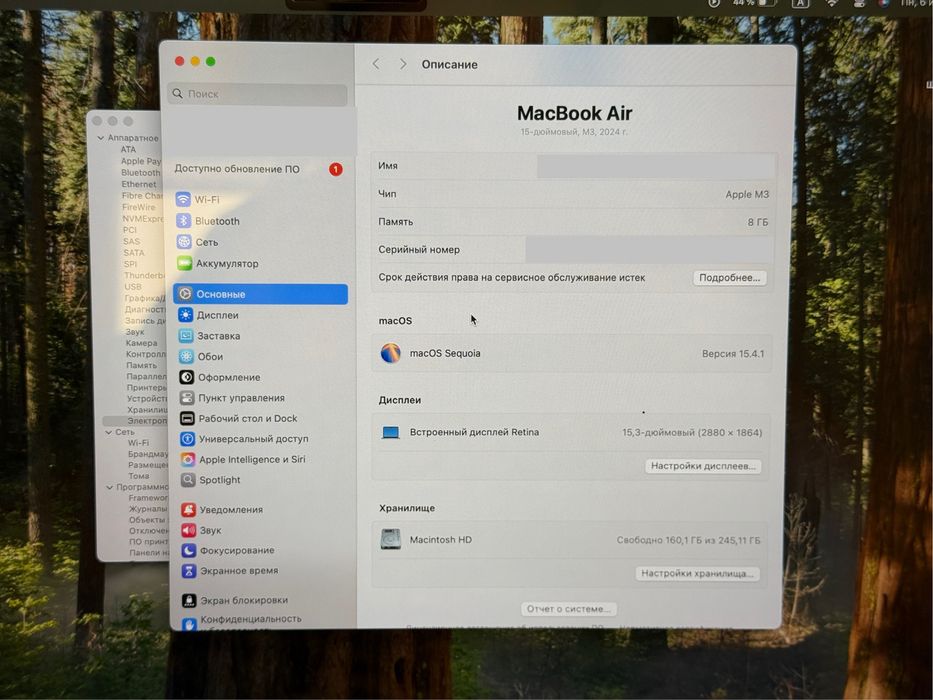Image resolution: width=933 pixels, height=700 pixels.
Task: Select Память in System Information tree
Action: pyautogui.click(x=142, y=365)
